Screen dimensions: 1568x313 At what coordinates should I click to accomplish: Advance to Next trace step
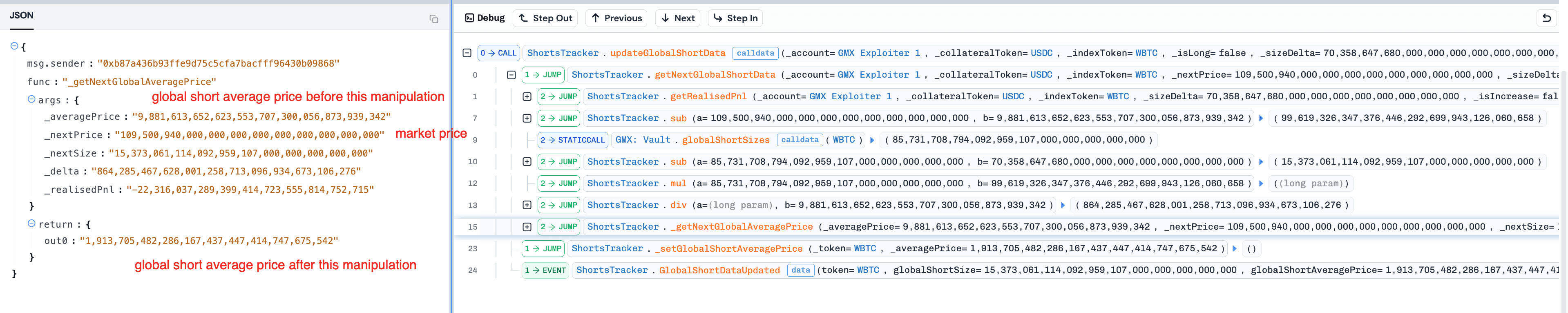(x=677, y=18)
